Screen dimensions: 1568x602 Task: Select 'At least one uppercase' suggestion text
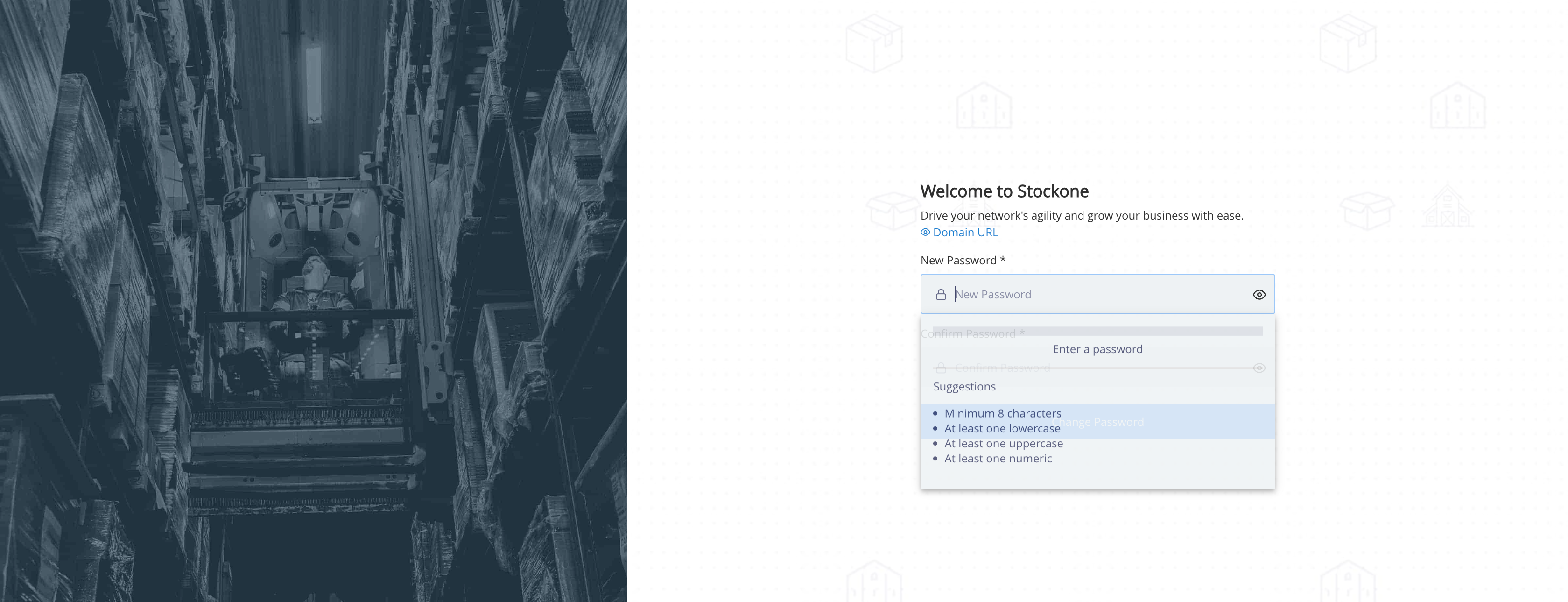(x=1003, y=444)
